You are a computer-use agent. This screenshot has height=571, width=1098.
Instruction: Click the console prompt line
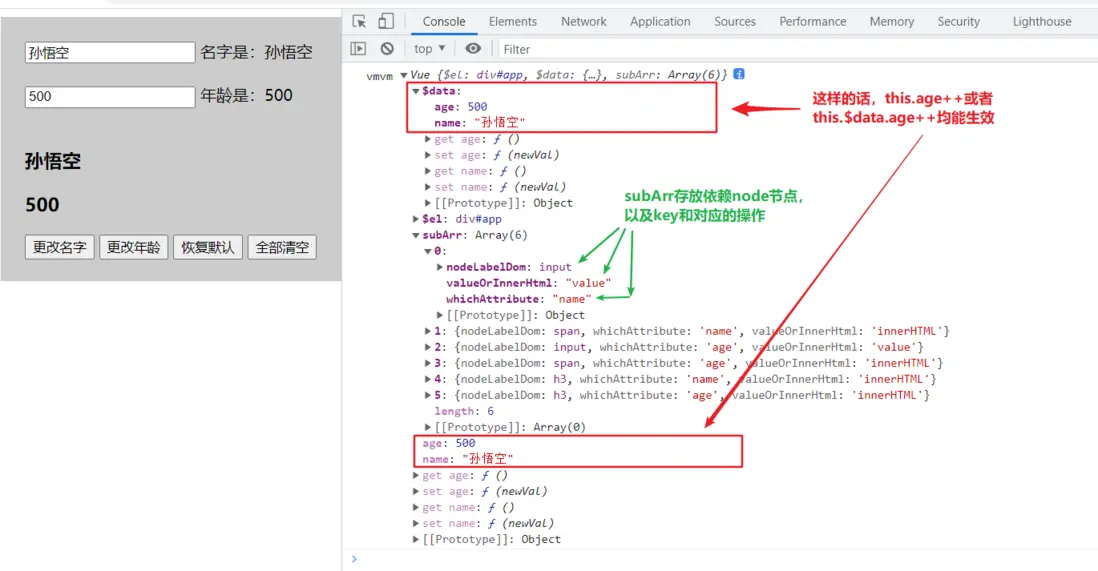tap(720, 559)
